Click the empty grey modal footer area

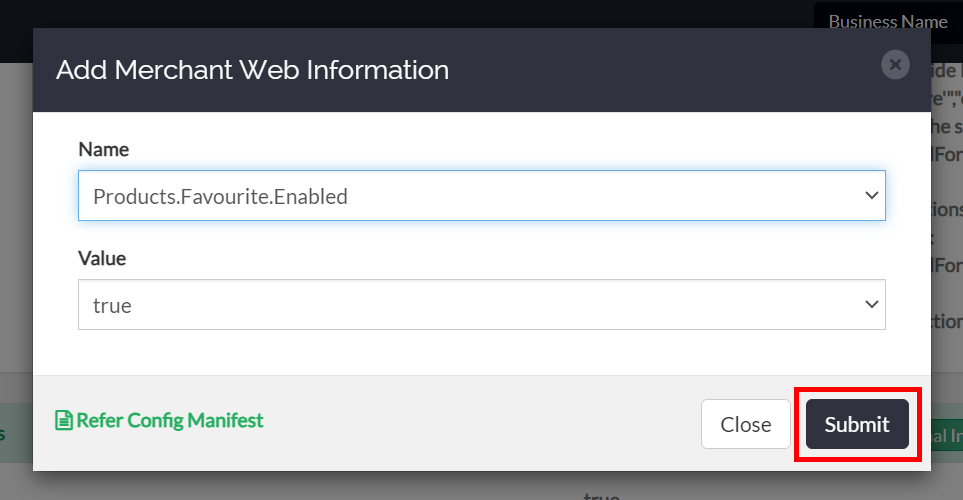tap(480, 423)
